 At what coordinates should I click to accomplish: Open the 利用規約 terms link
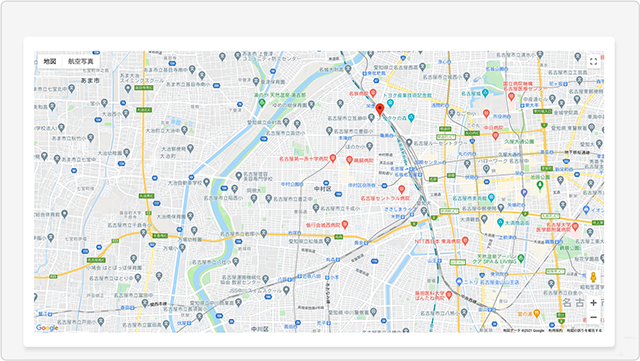tap(555, 330)
